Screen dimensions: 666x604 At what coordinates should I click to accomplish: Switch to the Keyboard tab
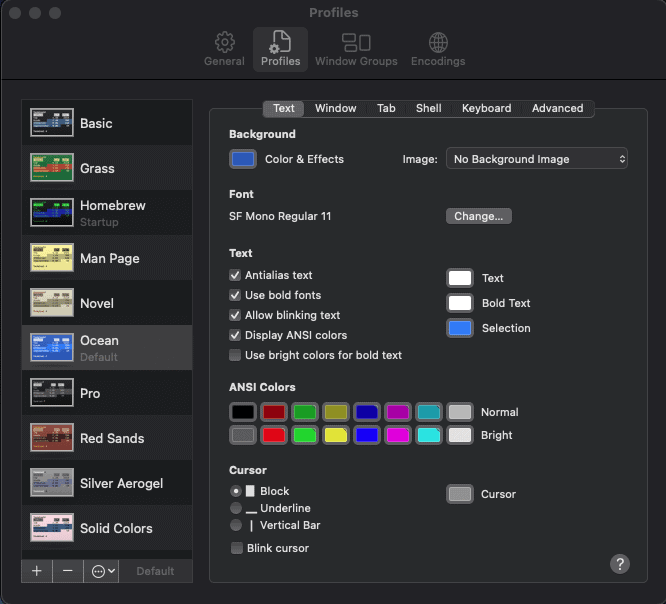[486, 108]
